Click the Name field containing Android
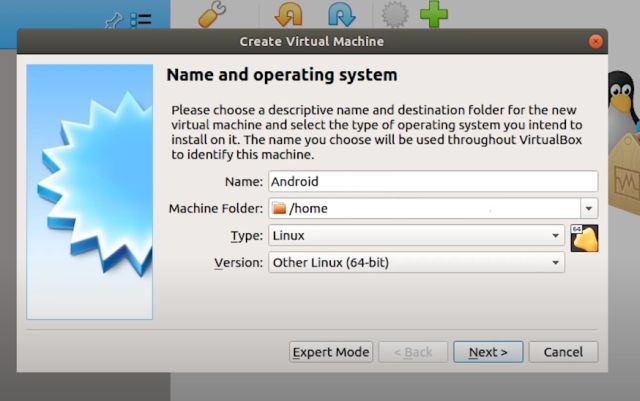 point(432,181)
